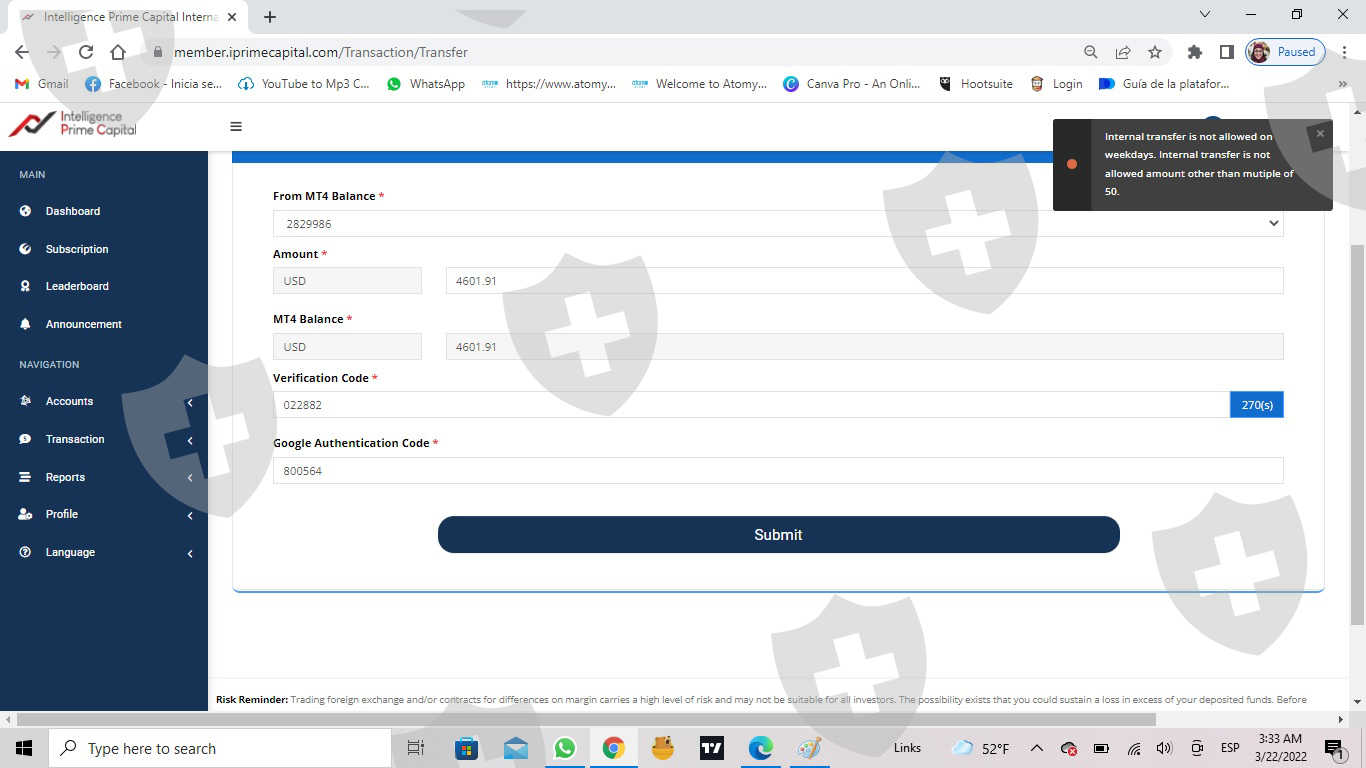Open the Canva Pro bookmark

[852, 84]
